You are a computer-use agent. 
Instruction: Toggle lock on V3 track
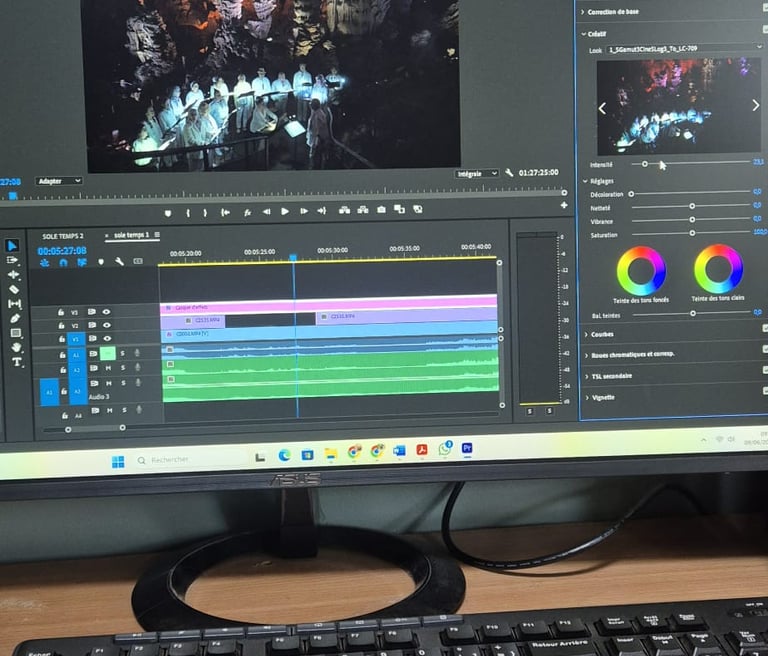pos(61,312)
